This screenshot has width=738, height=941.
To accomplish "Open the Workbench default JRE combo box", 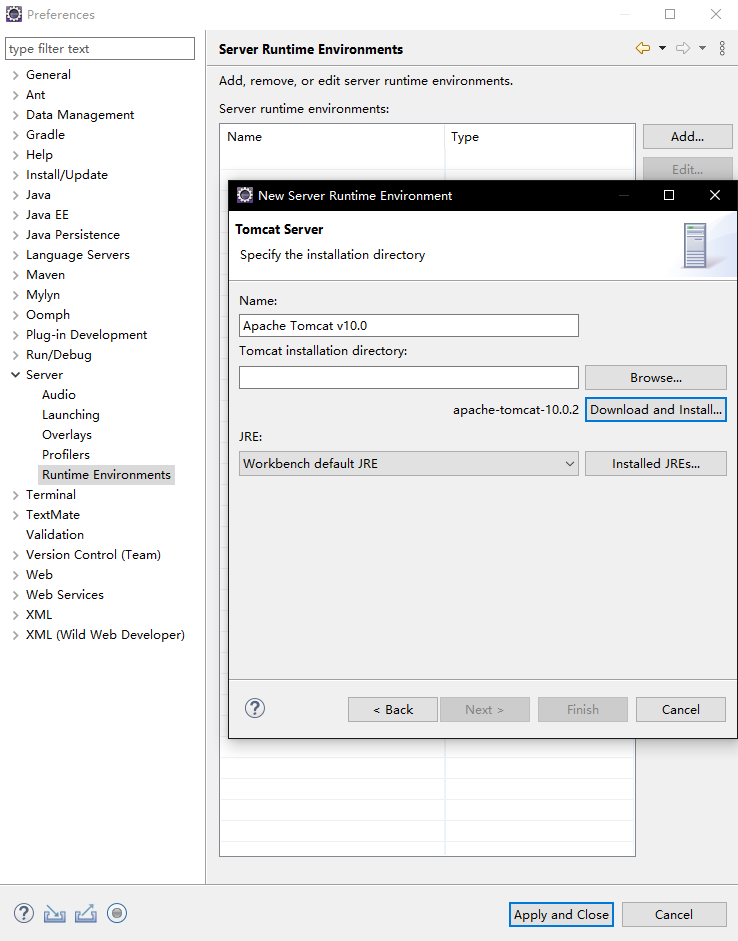I will [409, 463].
